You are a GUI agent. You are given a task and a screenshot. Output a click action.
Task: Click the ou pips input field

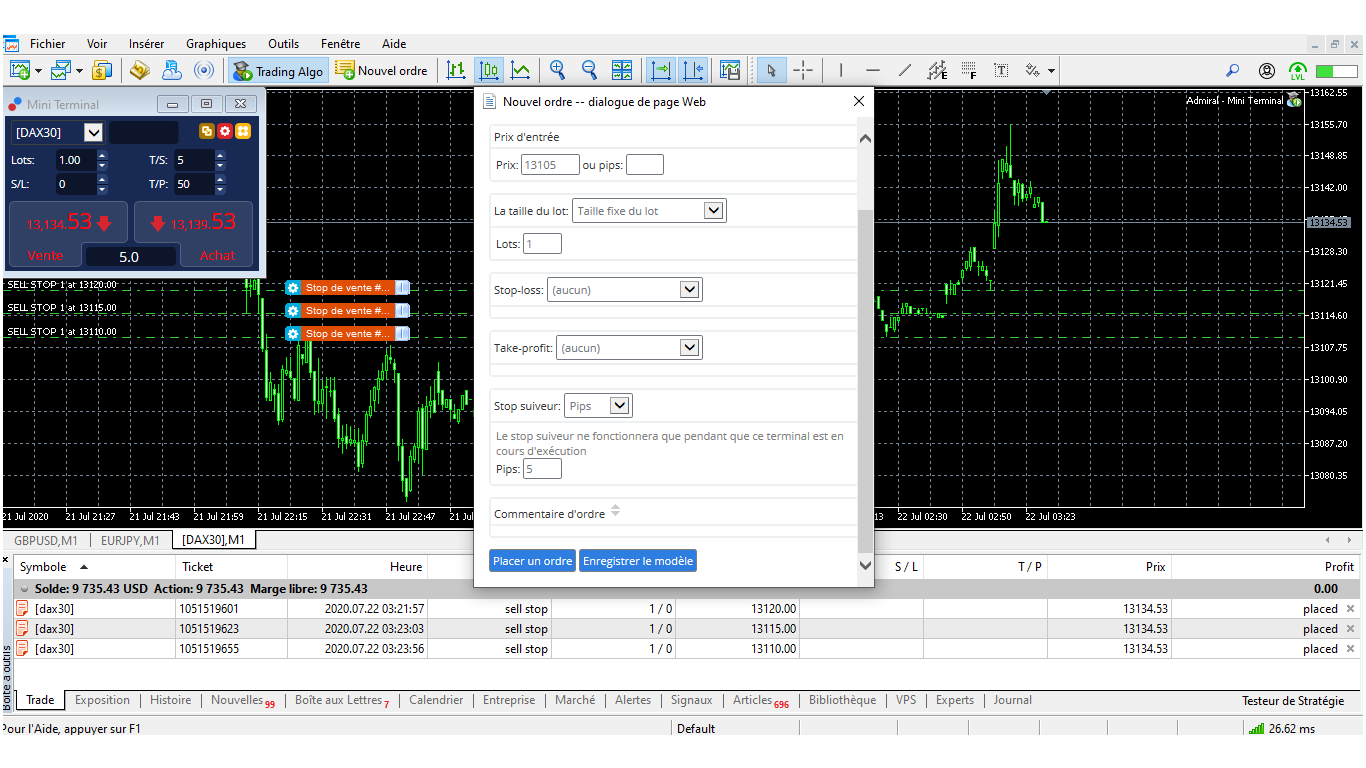coord(645,165)
